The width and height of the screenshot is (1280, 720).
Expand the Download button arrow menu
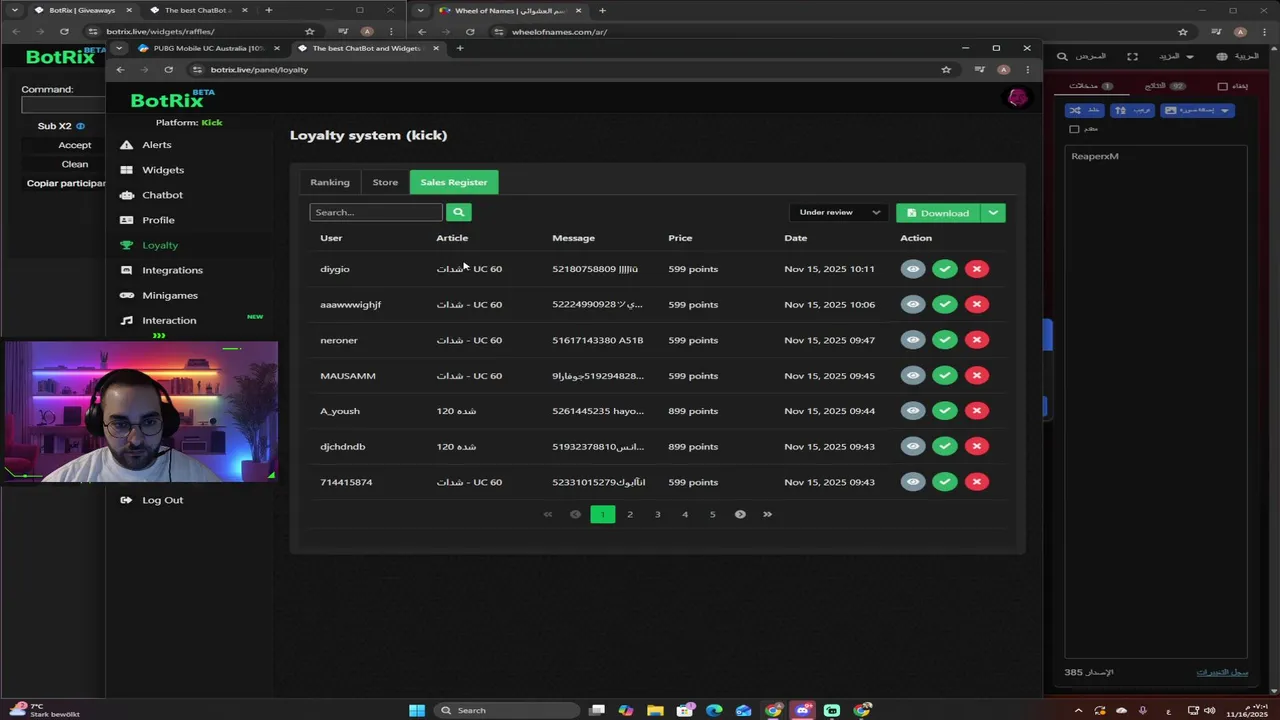993,212
